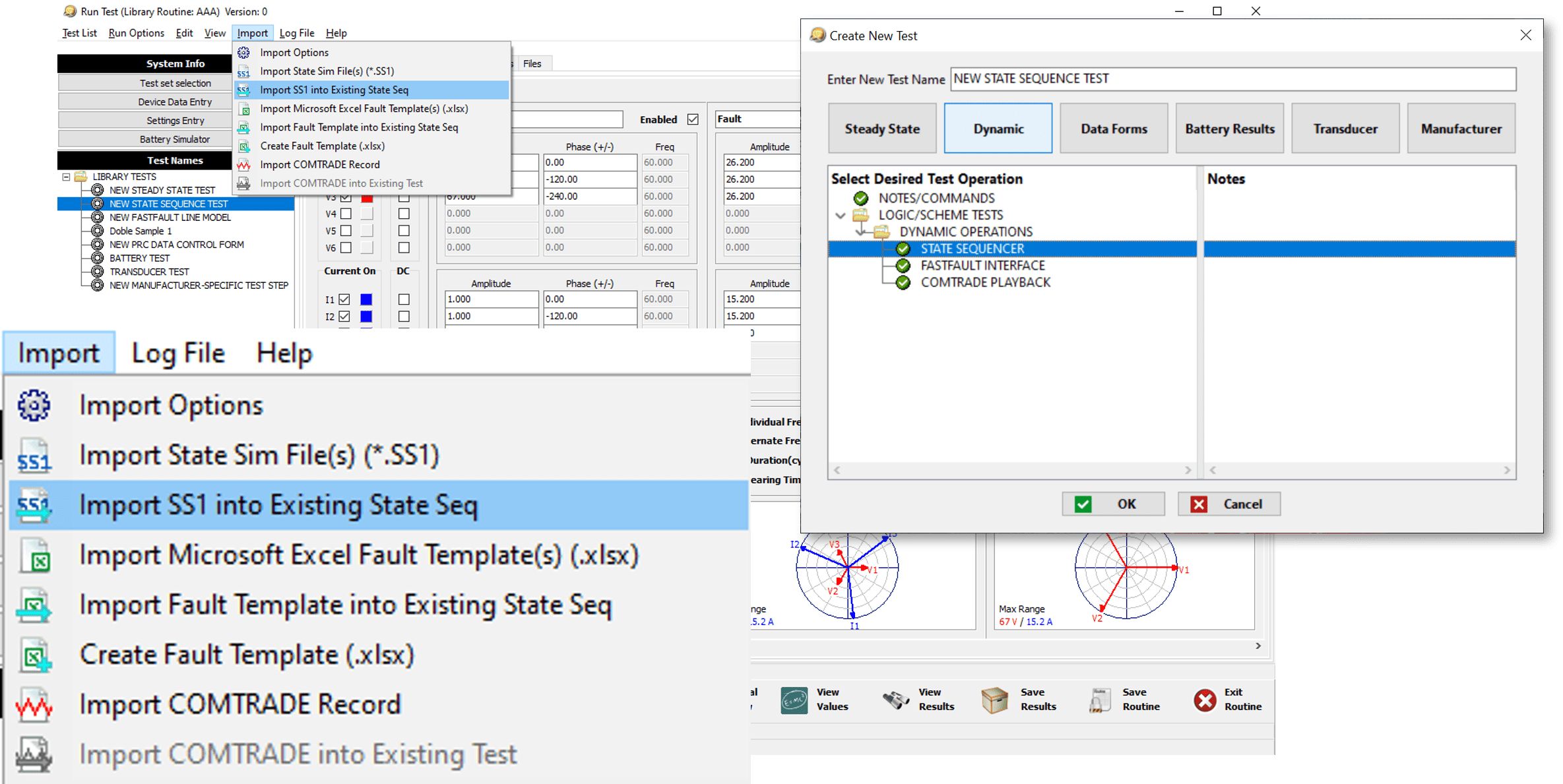Select the Data Forms category button
Image resolution: width=1563 pixels, height=784 pixels.
tap(1114, 129)
